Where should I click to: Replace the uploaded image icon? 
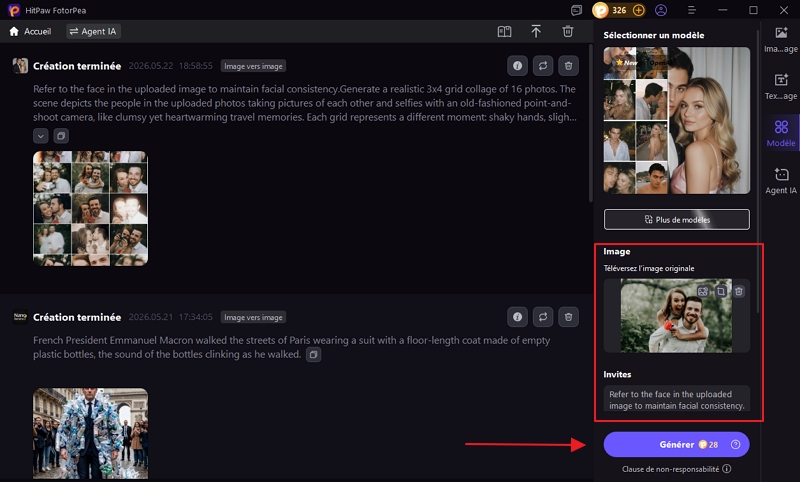click(703, 292)
